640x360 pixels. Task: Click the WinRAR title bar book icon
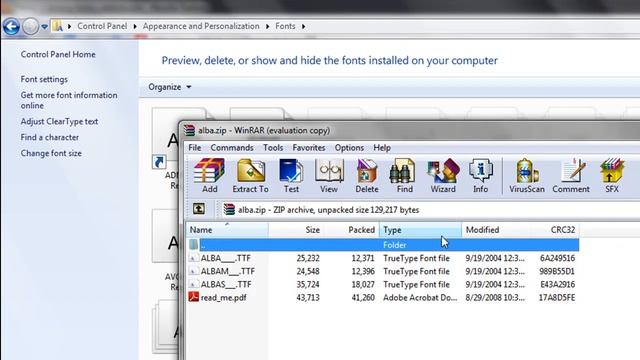coord(189,131)
